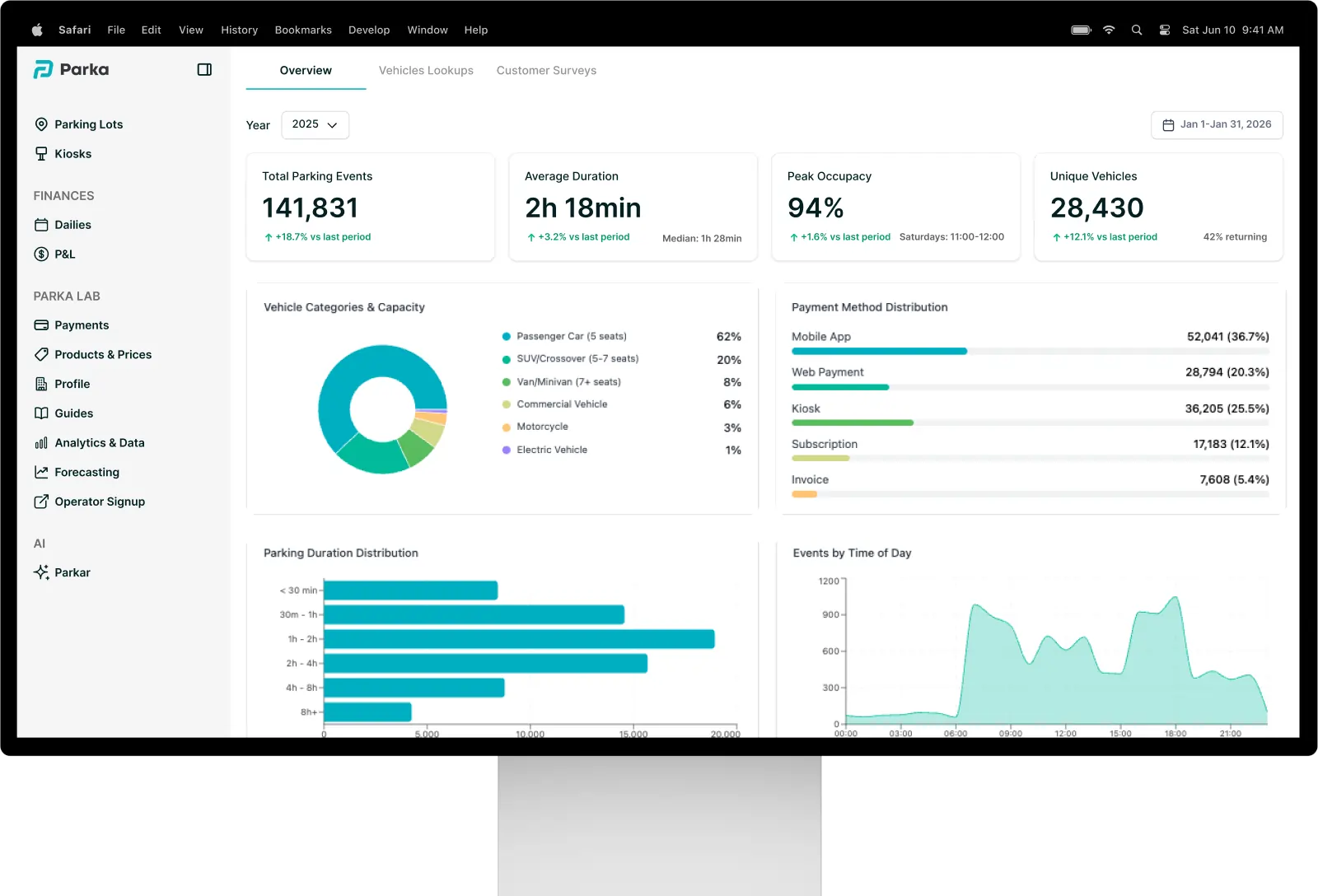
Task: Click the Passenger Car teal legend dot
Action: click(x=507, y=336)
